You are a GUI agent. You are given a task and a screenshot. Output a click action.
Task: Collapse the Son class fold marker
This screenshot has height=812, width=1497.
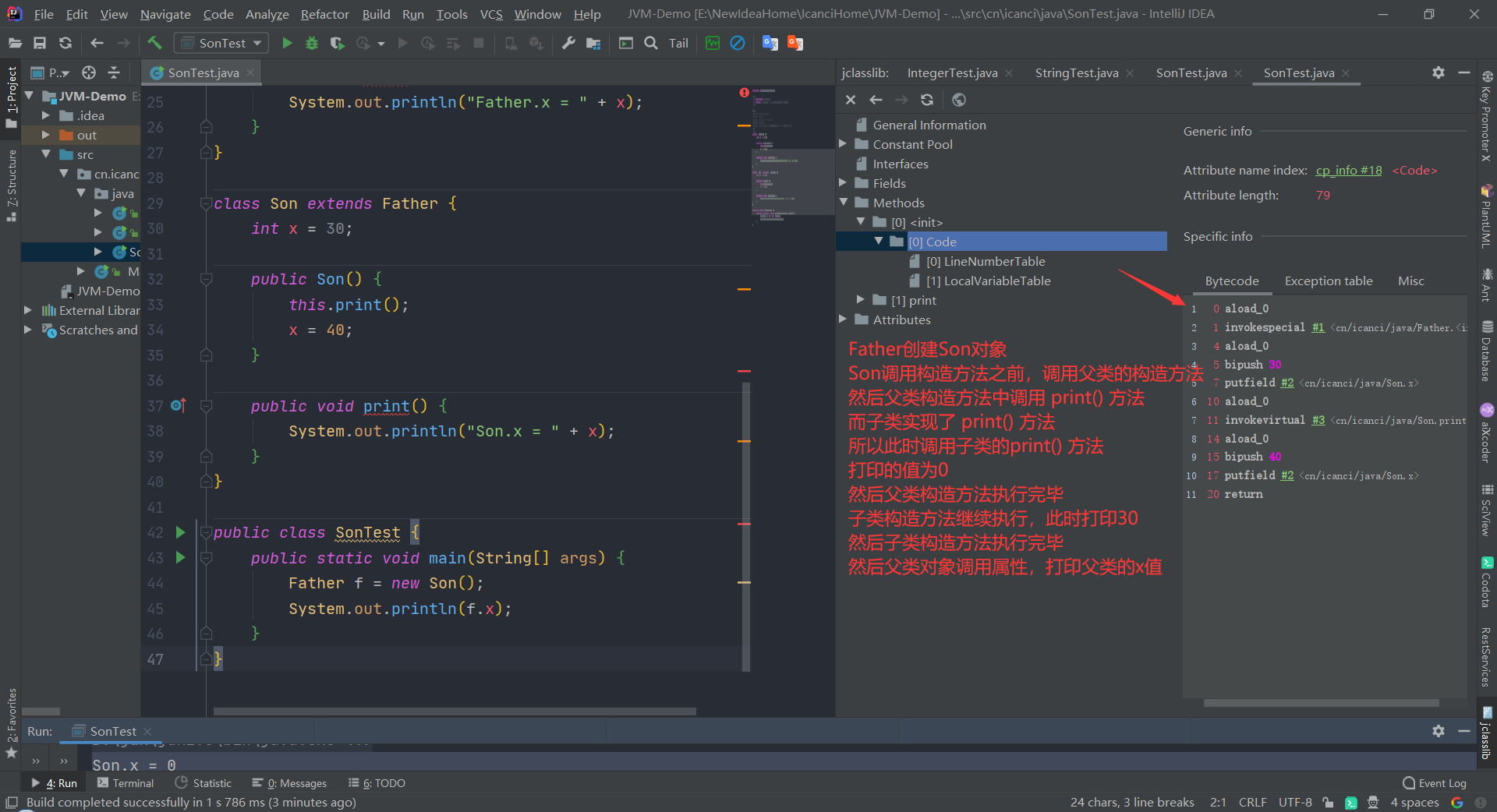tap(206, 203)
